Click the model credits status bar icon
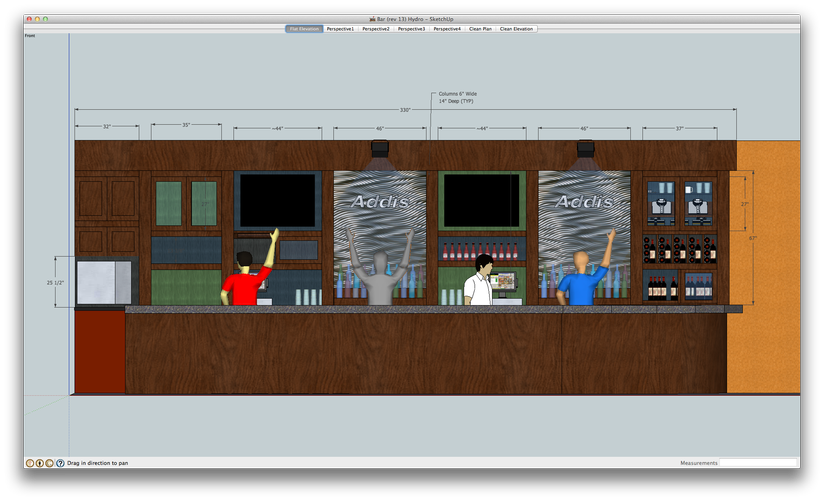 pyautogui.click(x=39, y=463)
